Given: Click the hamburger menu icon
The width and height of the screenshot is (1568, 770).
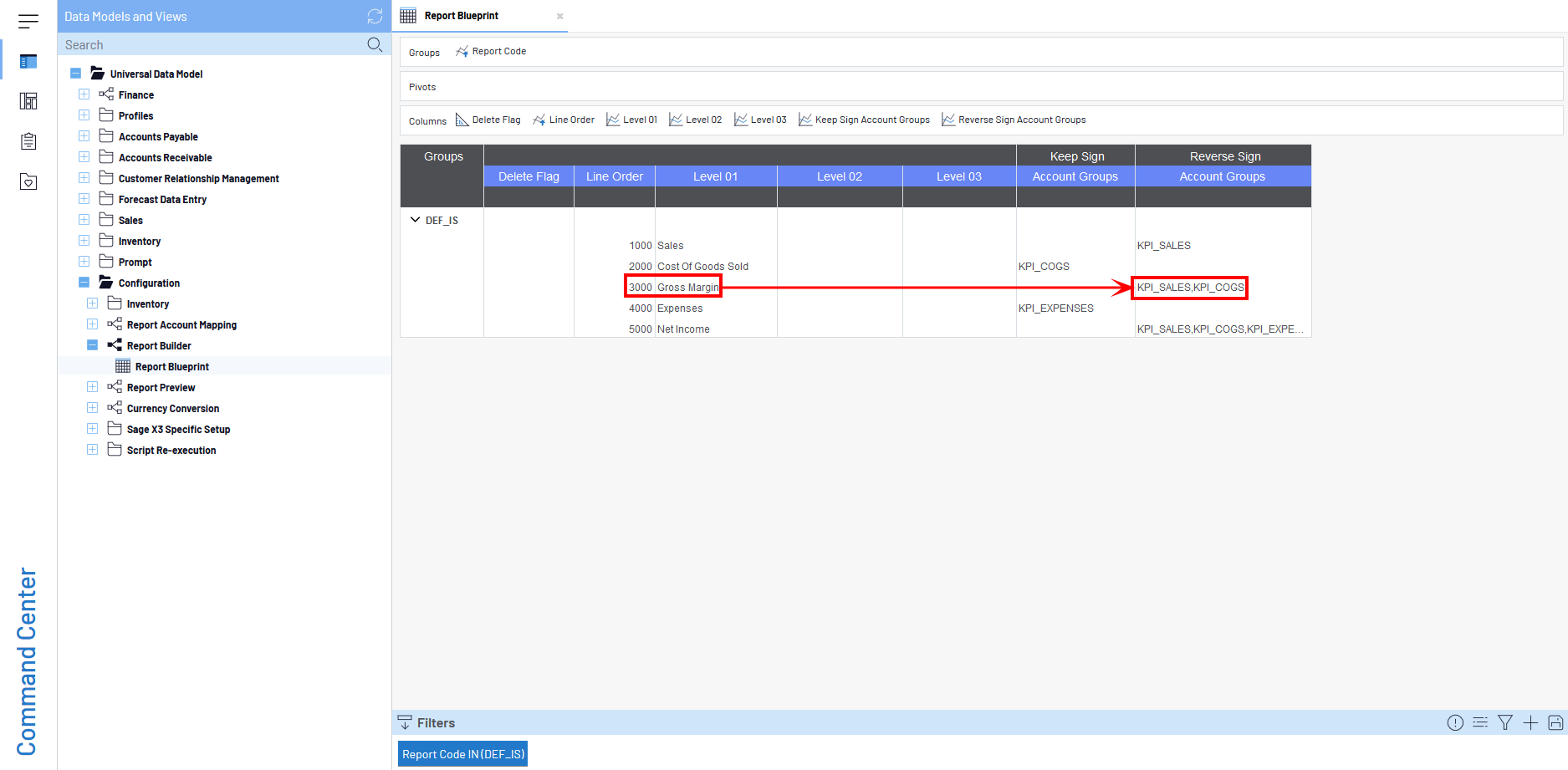Looking at the screenshot, I should (28, 22).
